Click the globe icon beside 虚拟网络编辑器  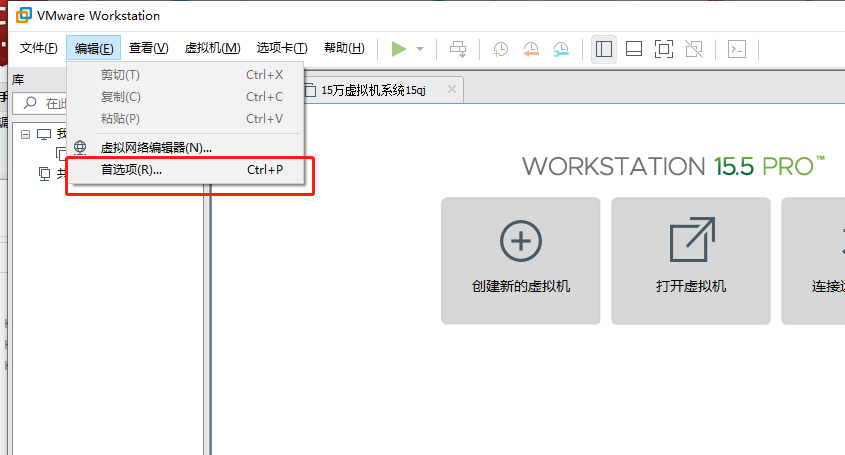pyautogui.click(x=80, y=147)
